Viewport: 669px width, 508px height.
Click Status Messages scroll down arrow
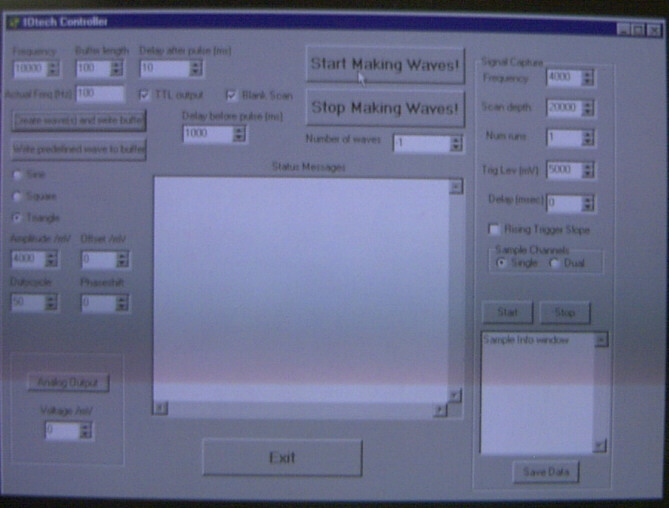click(455, 395)
